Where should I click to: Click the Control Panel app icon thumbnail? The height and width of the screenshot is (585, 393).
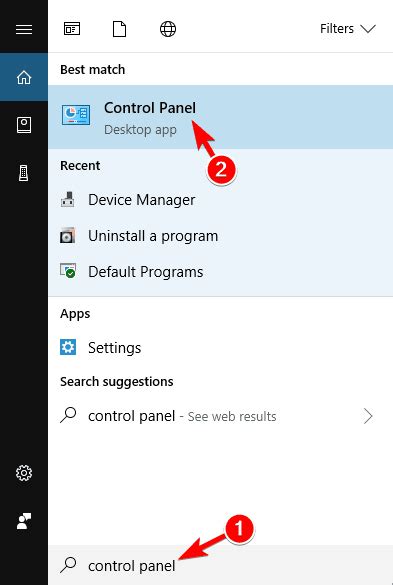coord(76,115)
